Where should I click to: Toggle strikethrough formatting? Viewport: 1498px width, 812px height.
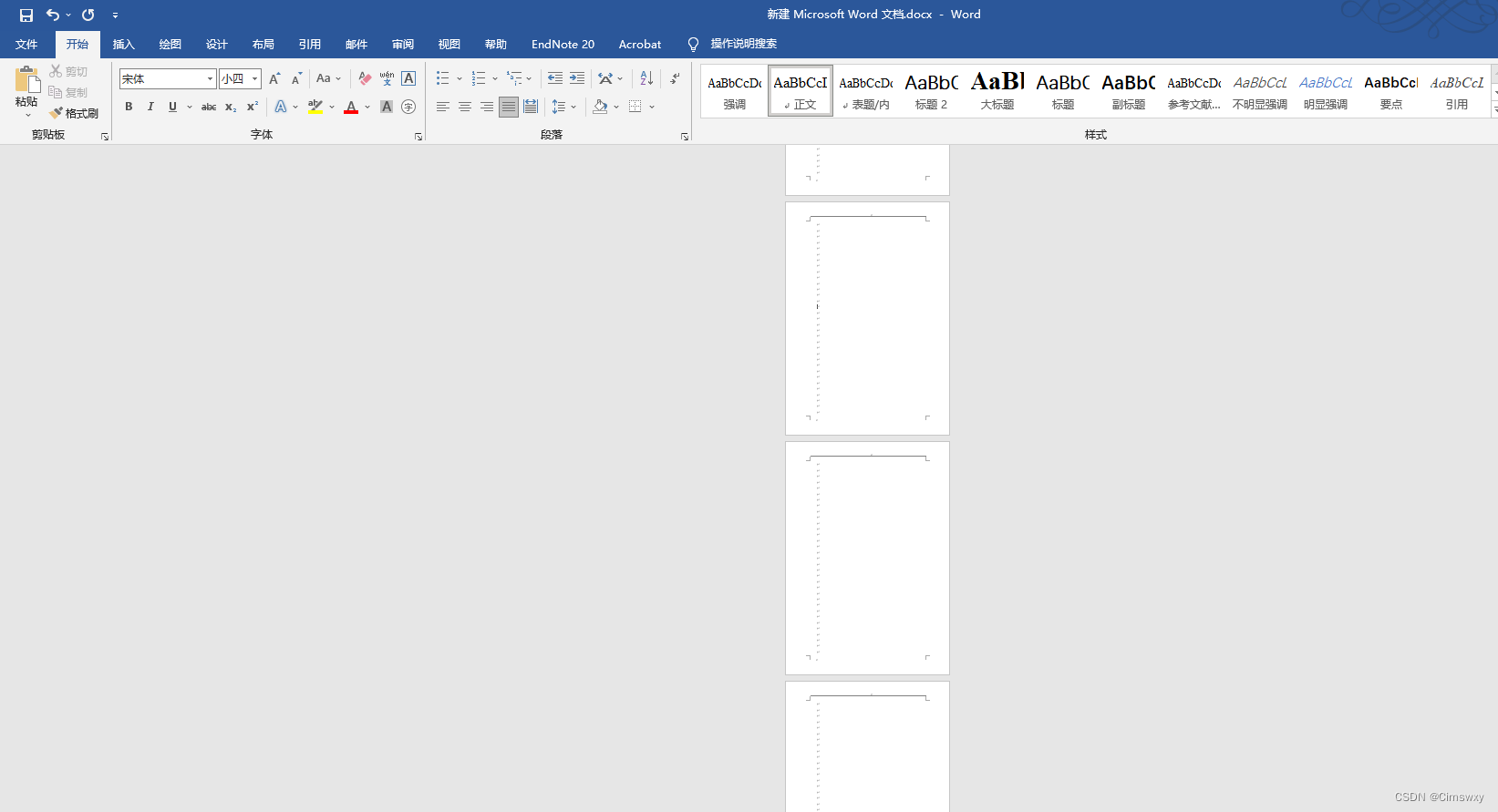pos(209,107)
